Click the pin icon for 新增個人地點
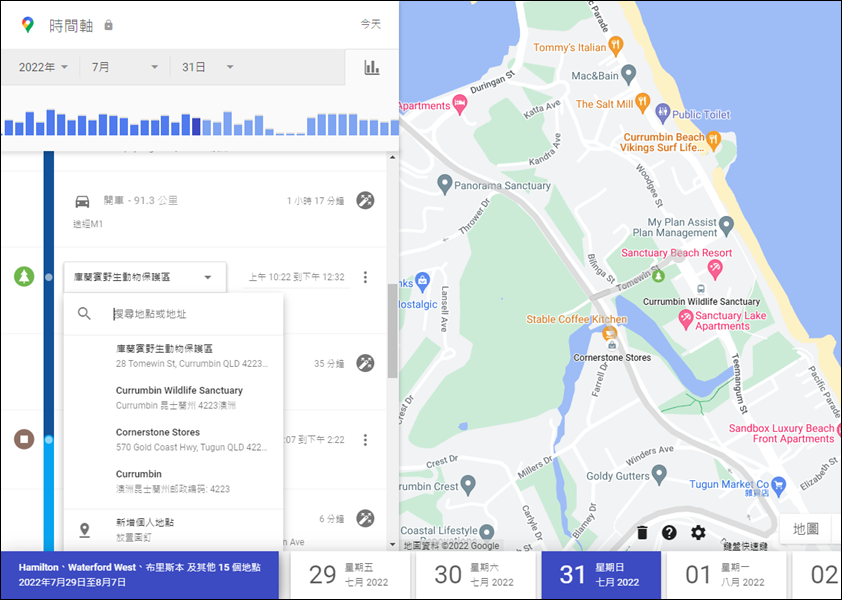 coord(84,530)
